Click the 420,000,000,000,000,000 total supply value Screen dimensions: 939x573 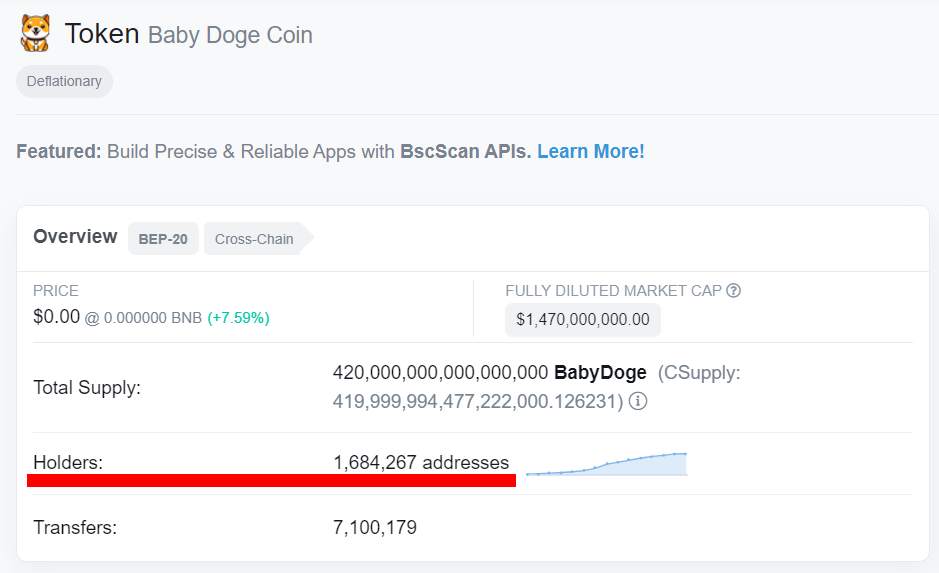point(440,372)
